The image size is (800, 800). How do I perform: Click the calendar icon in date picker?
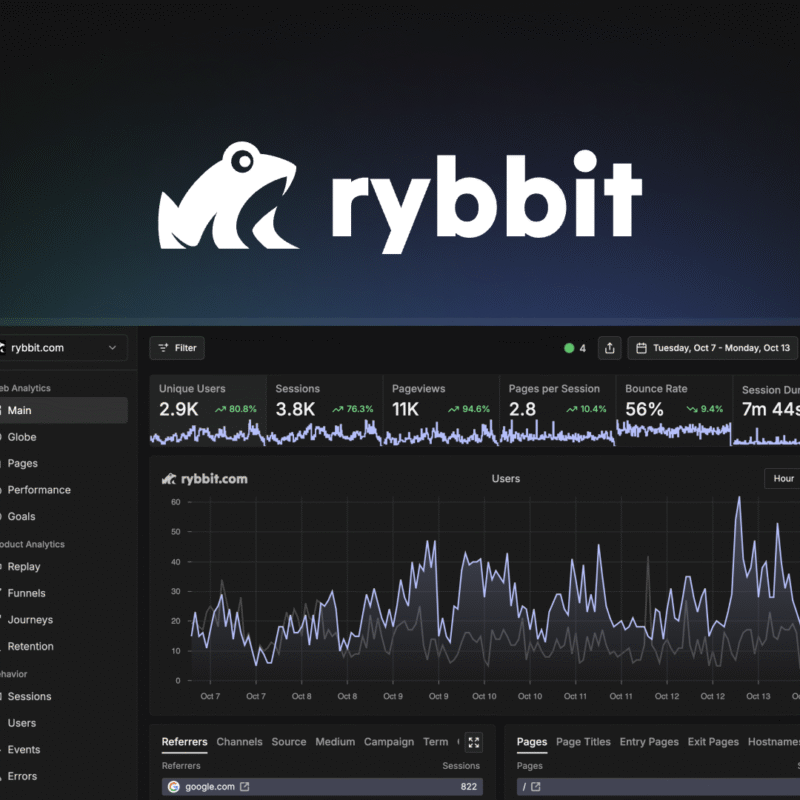coord(641,348)
